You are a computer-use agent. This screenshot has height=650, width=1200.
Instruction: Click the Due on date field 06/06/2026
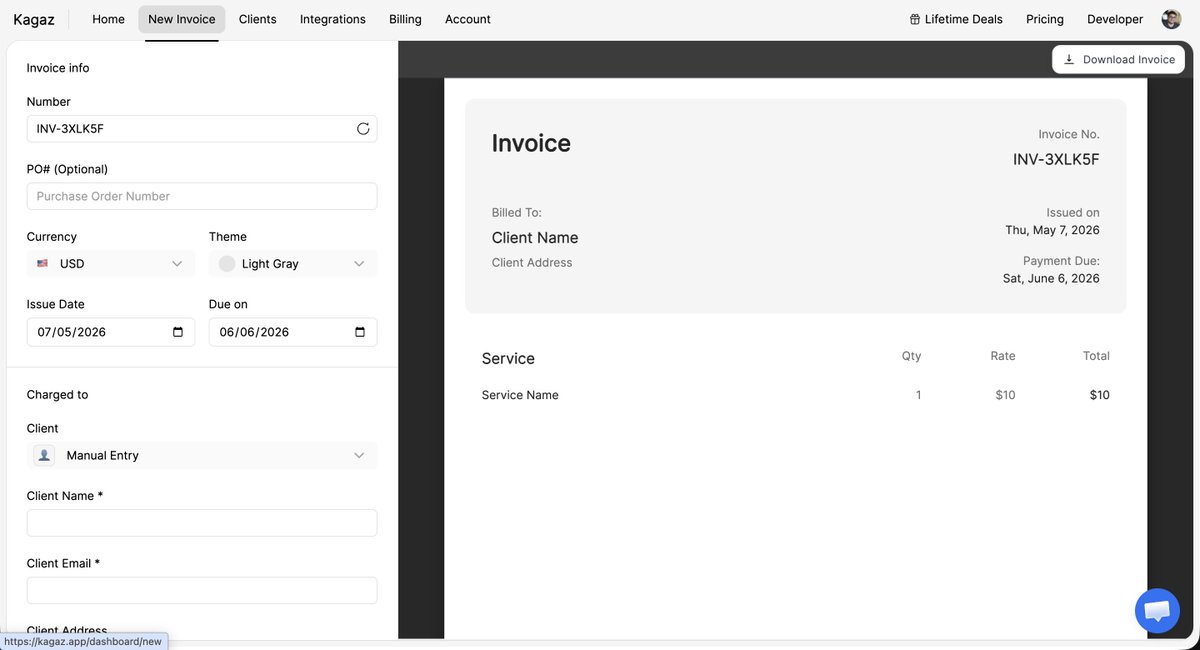pyautogui.click(x=293, y=332)
